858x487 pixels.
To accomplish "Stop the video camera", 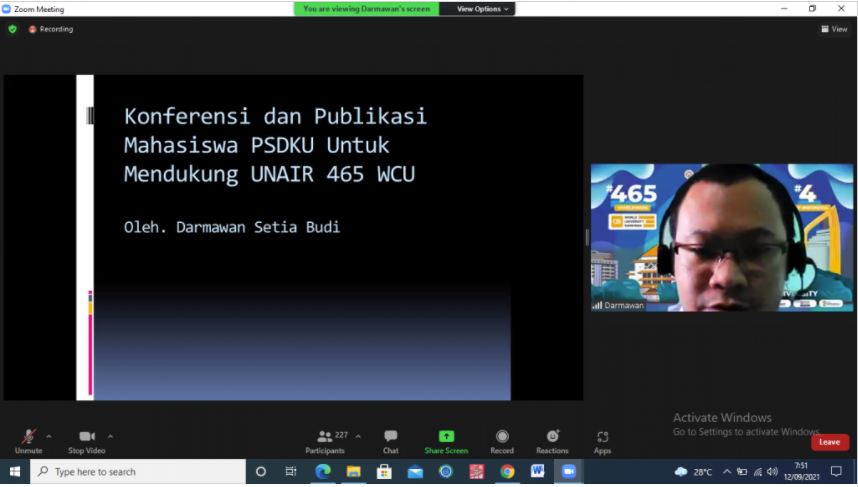I will pyautogui.click(x=87, y=440).
